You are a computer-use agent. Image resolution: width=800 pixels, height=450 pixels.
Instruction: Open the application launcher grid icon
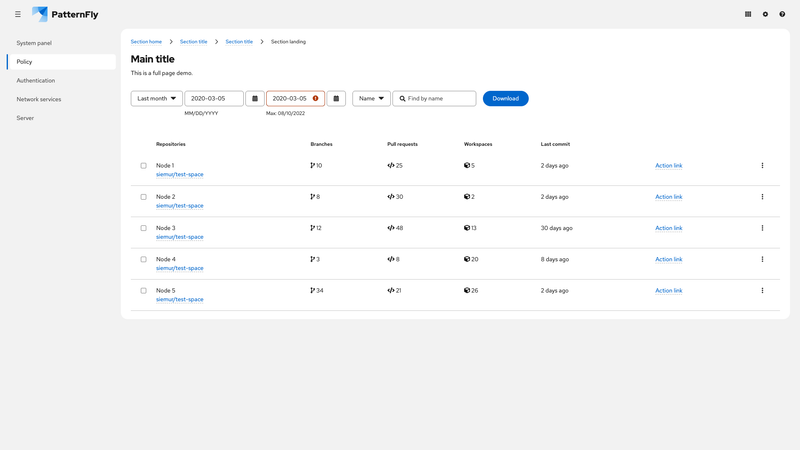coord(748,14)
